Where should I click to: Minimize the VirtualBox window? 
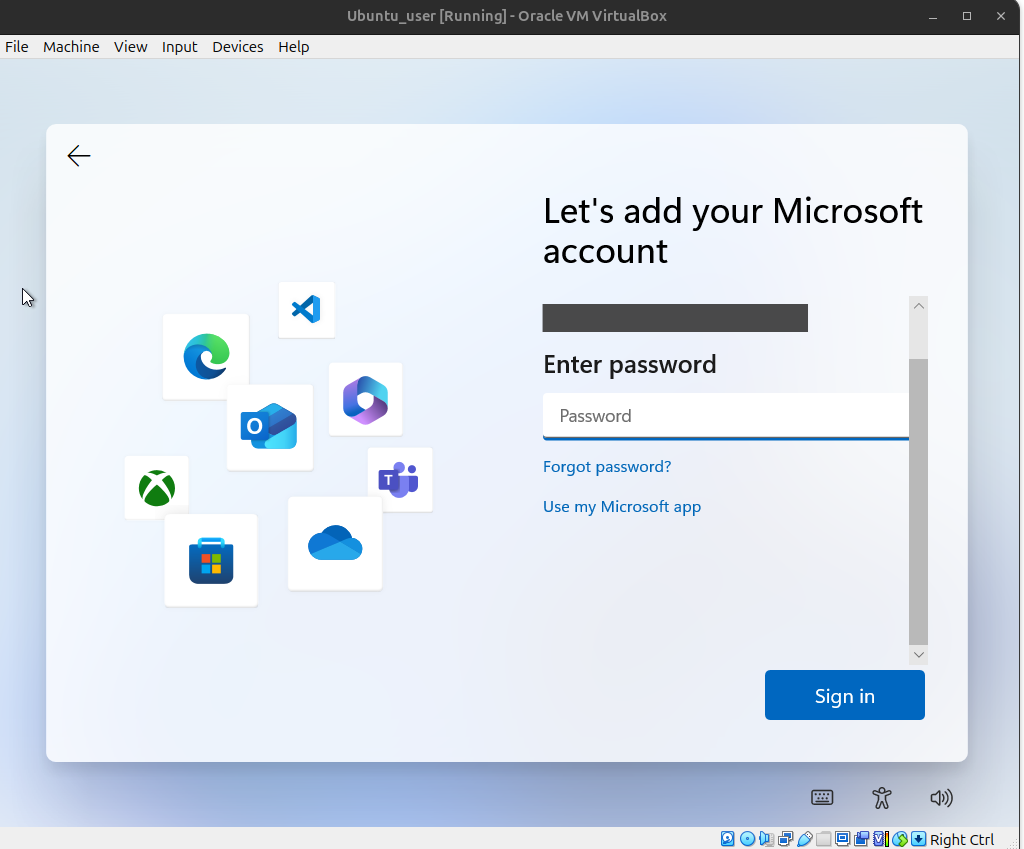(x=933, y=16)
